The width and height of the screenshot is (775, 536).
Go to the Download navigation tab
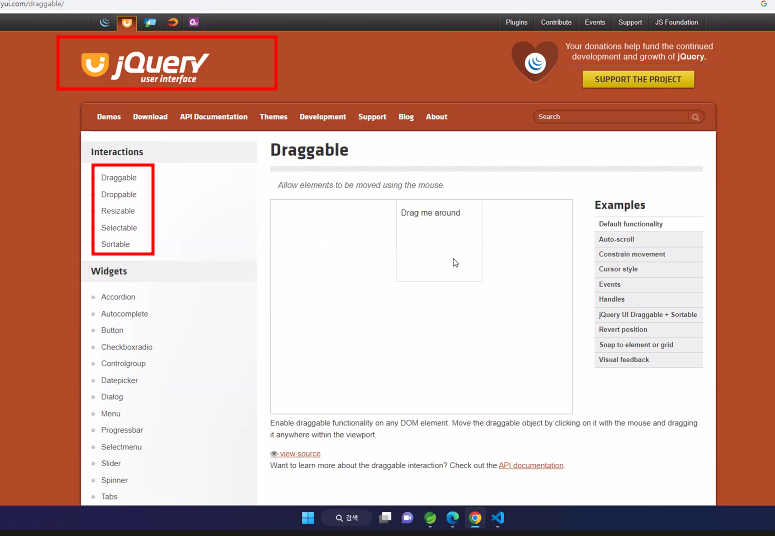[x=150, y=117]
